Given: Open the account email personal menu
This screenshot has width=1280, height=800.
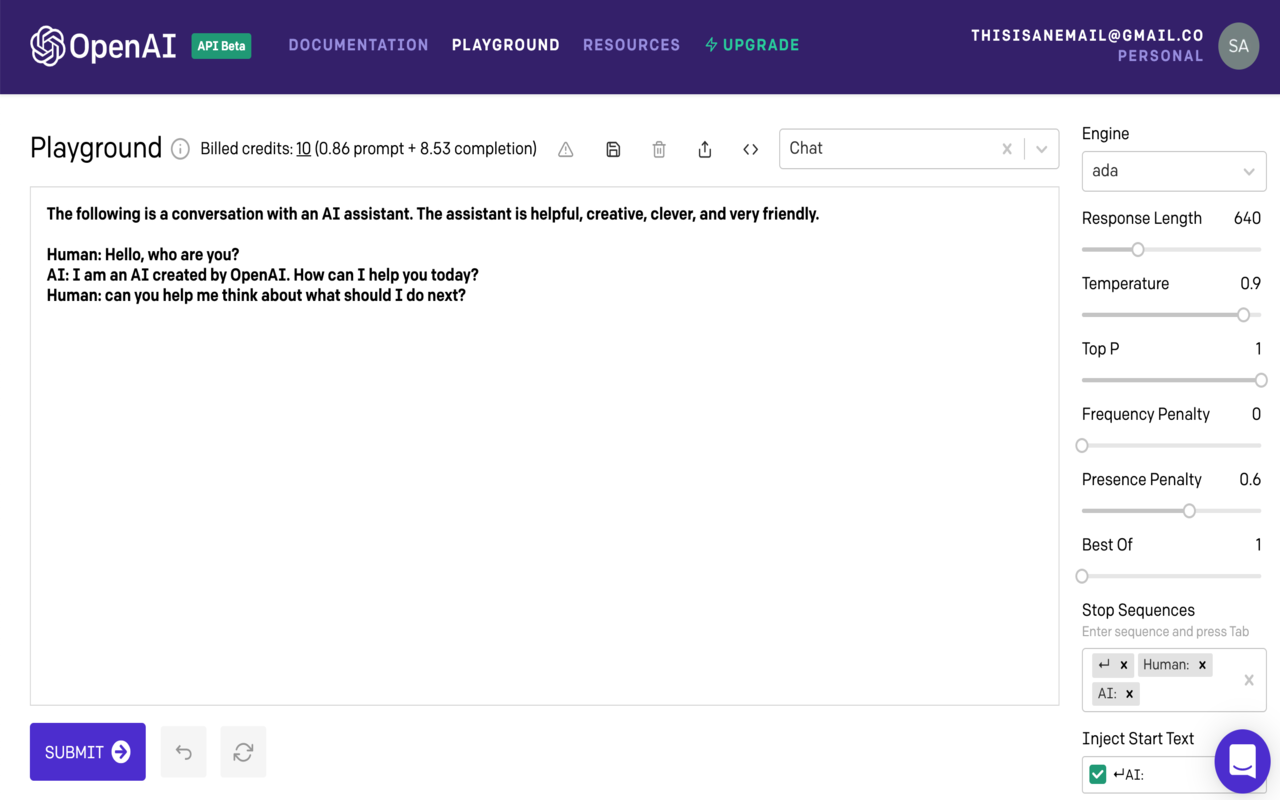Looking at the screenshot, I should pyautogui.click(x=1087, y=46).
